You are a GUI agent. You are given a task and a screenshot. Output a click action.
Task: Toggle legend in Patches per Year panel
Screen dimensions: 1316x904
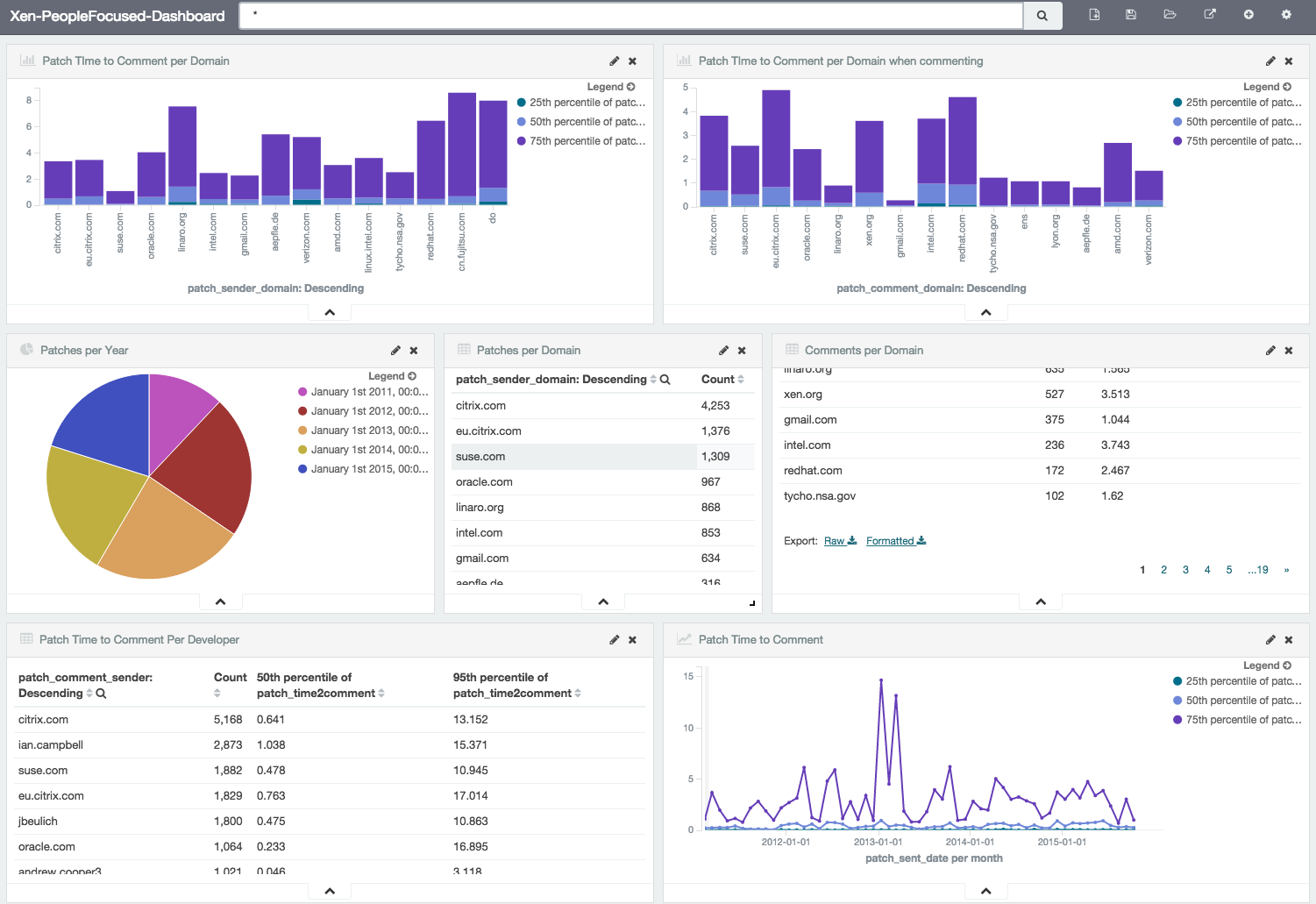tap(392, 376)
